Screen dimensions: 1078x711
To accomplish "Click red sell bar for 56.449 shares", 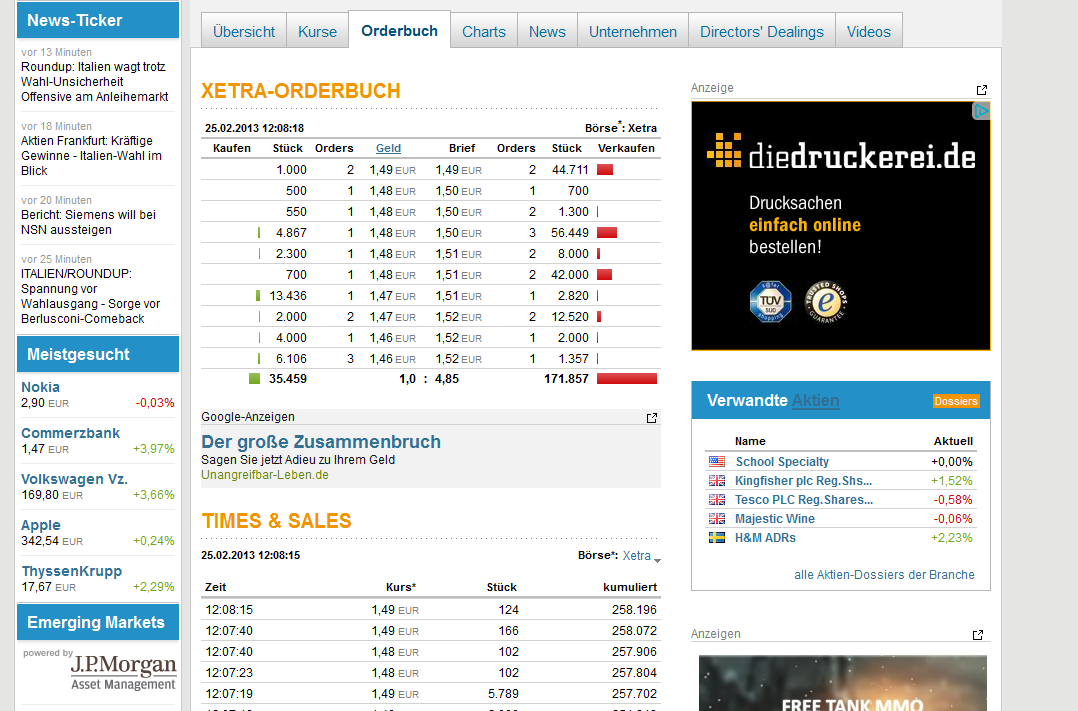I will [607, 232].
